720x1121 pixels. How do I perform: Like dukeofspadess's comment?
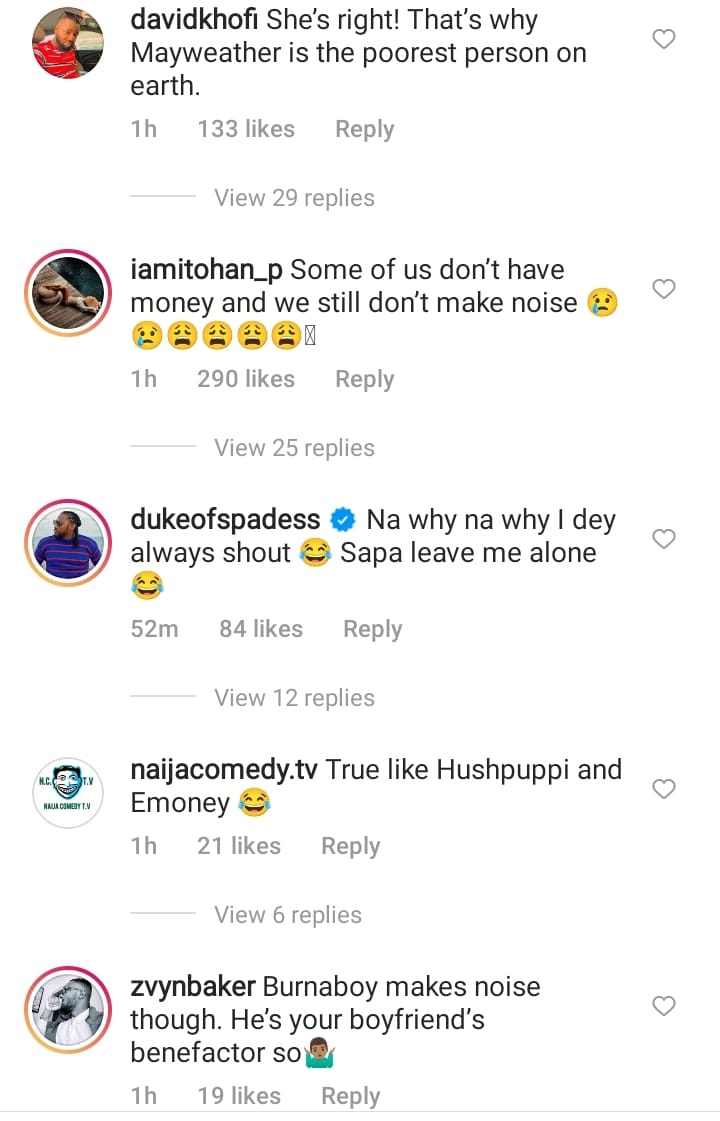point(664,540)
